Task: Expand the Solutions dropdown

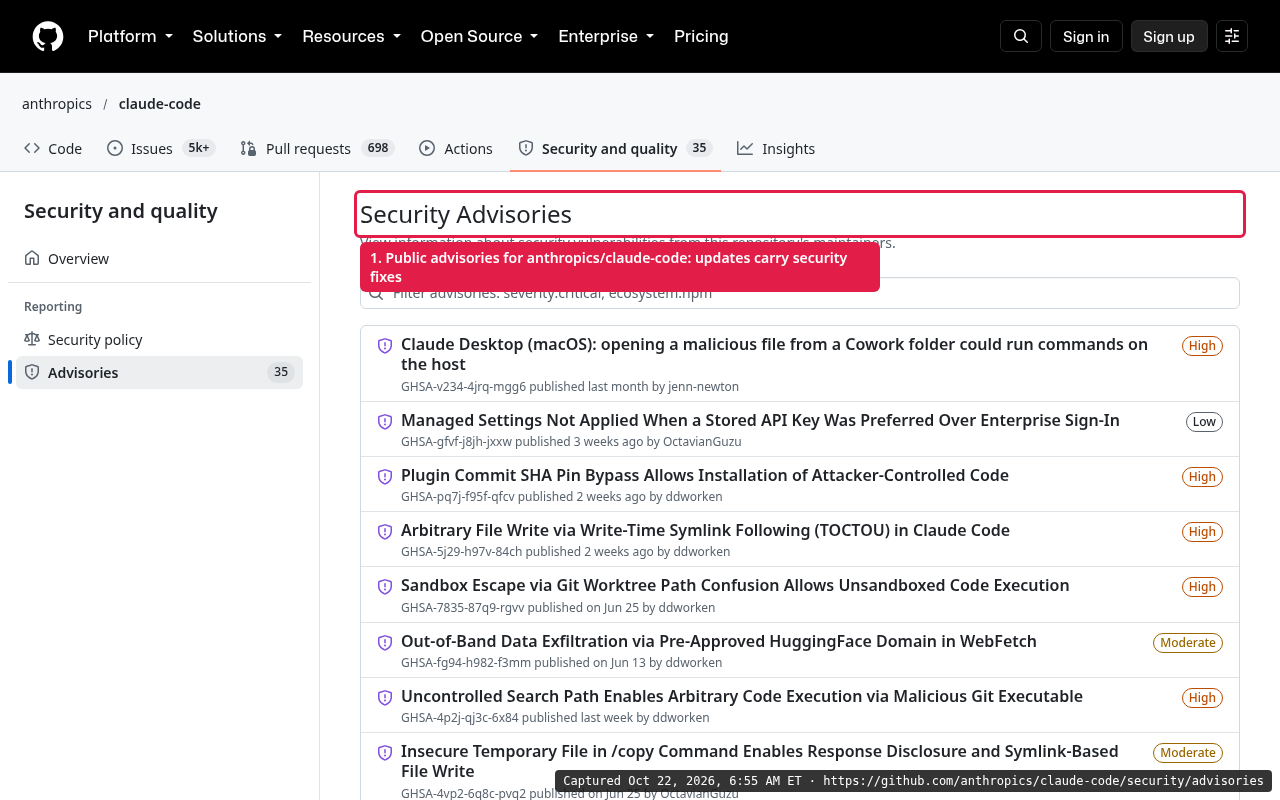Action: click(x=237, y=36)
